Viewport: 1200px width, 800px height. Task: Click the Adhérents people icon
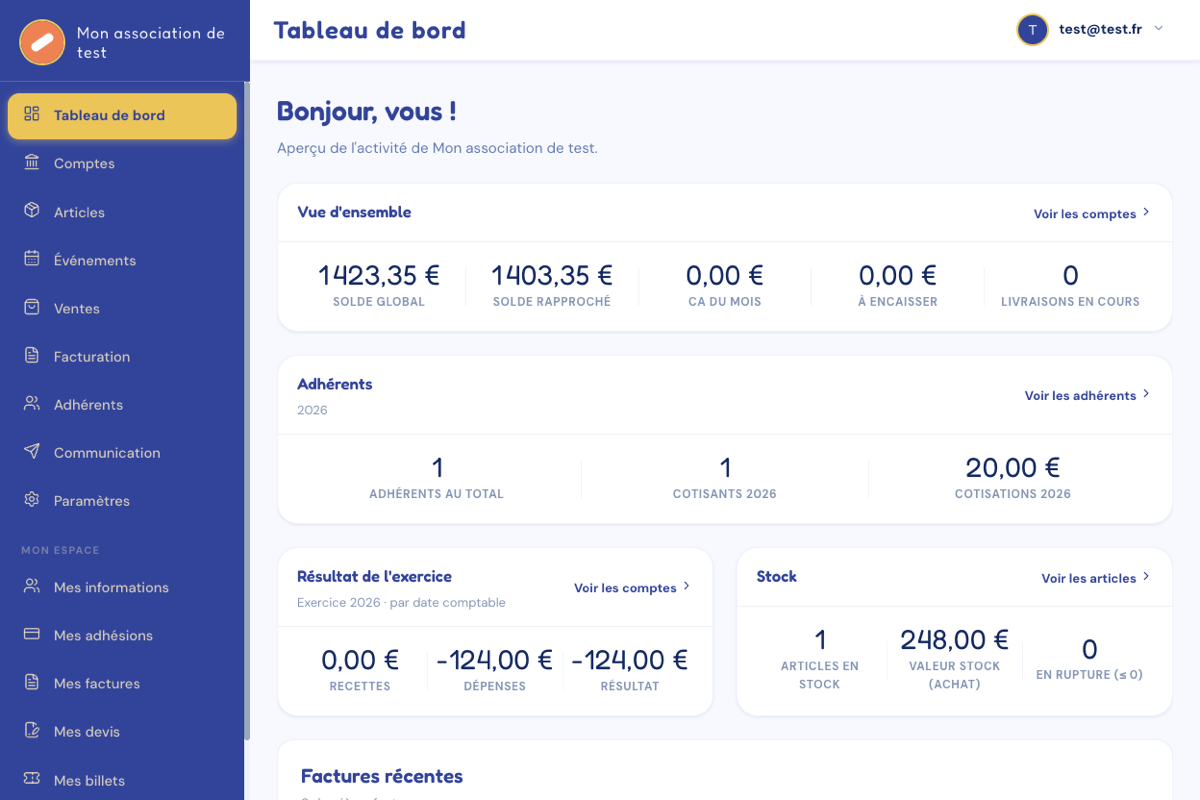(x=32, y=403)
